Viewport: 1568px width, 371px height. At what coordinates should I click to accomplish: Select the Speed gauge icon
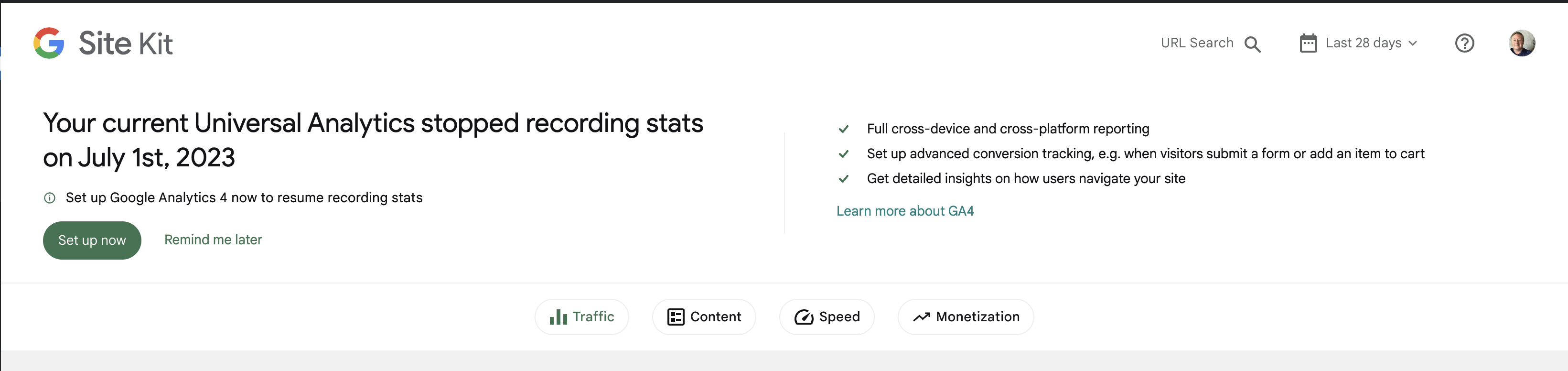(x=804, y=317)
